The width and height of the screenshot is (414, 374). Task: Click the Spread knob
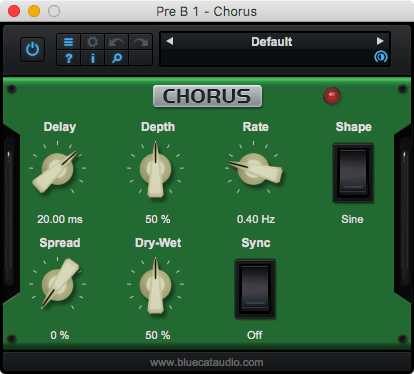point(57,284)
